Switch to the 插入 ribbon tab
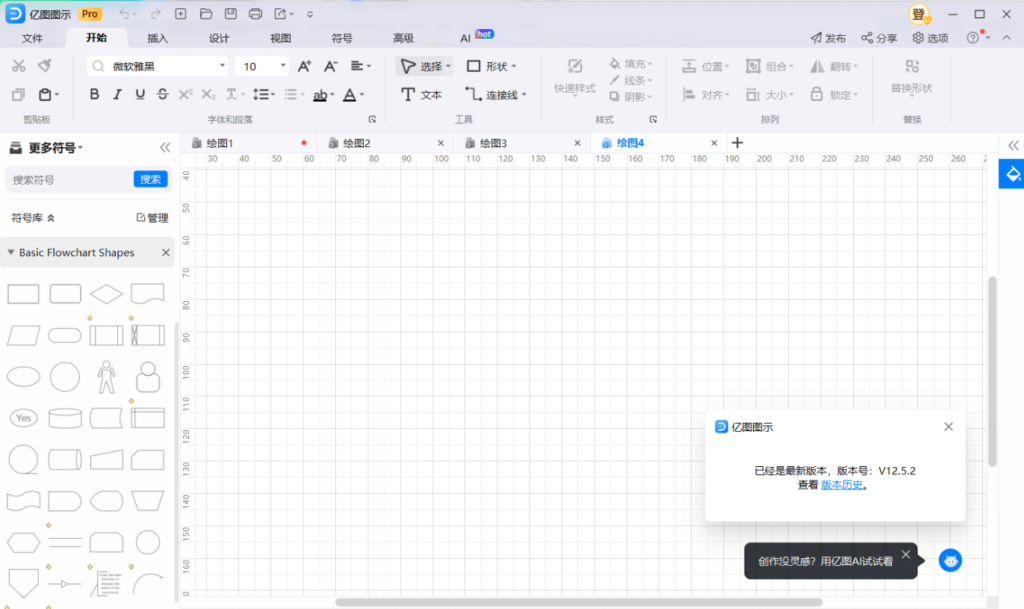Screen dimensions: 1024x609 (157, 38)
